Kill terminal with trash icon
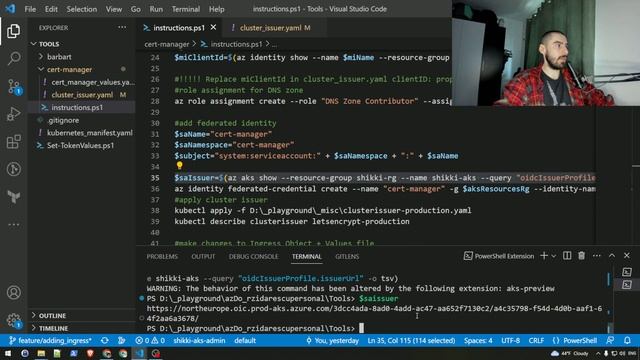This screenshot has height=360, width=640. pyautogui.click(x=581, y=256)
